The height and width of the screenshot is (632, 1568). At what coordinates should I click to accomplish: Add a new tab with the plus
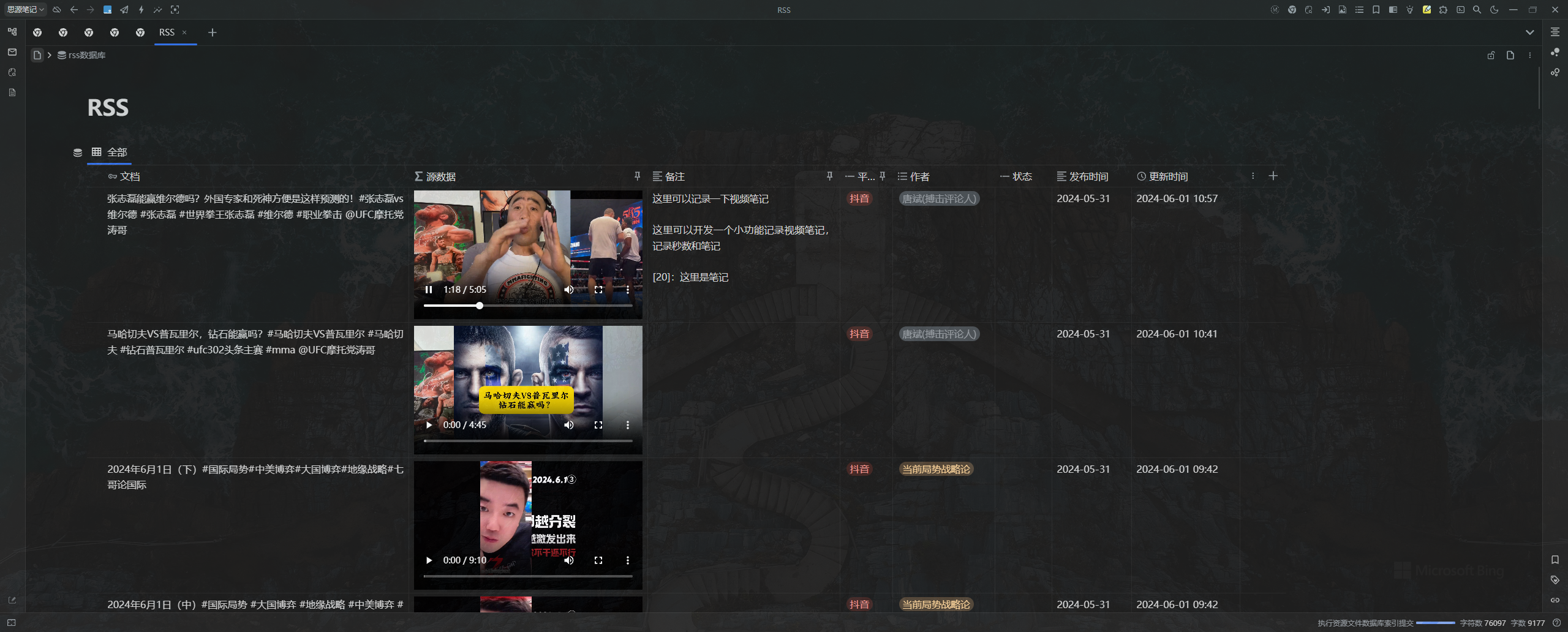pos(213,32)
